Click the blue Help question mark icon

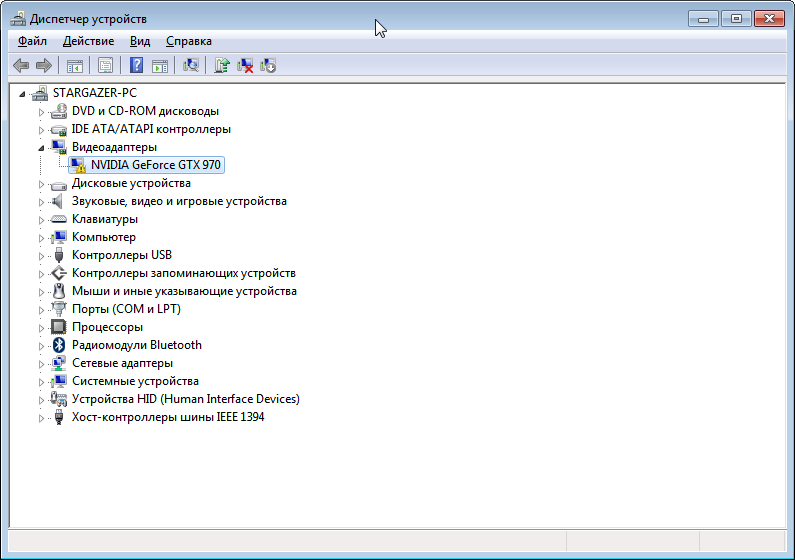[x=136, y=66]
